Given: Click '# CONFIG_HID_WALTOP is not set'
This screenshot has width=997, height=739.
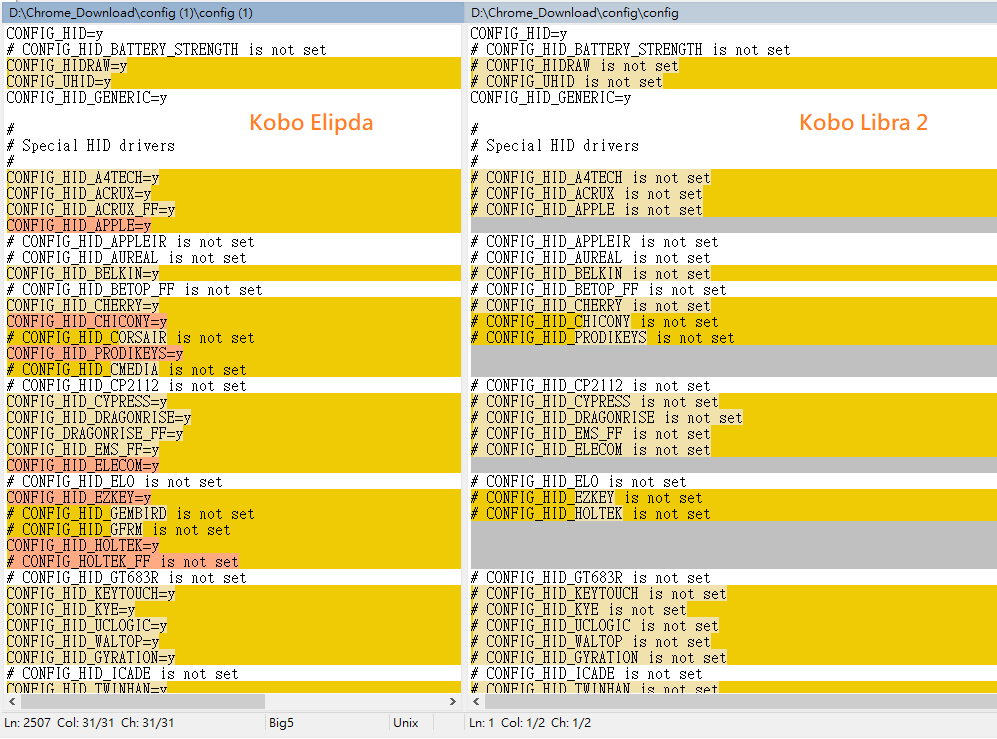Looking at the screenshot, I should [591, 642].
